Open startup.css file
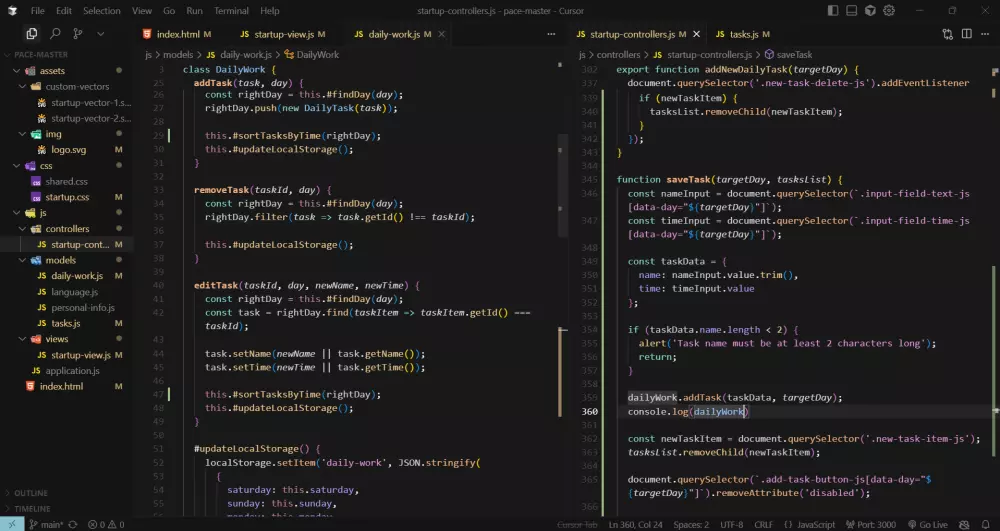This screenshot has width=1000, height=531. point(66,197)
